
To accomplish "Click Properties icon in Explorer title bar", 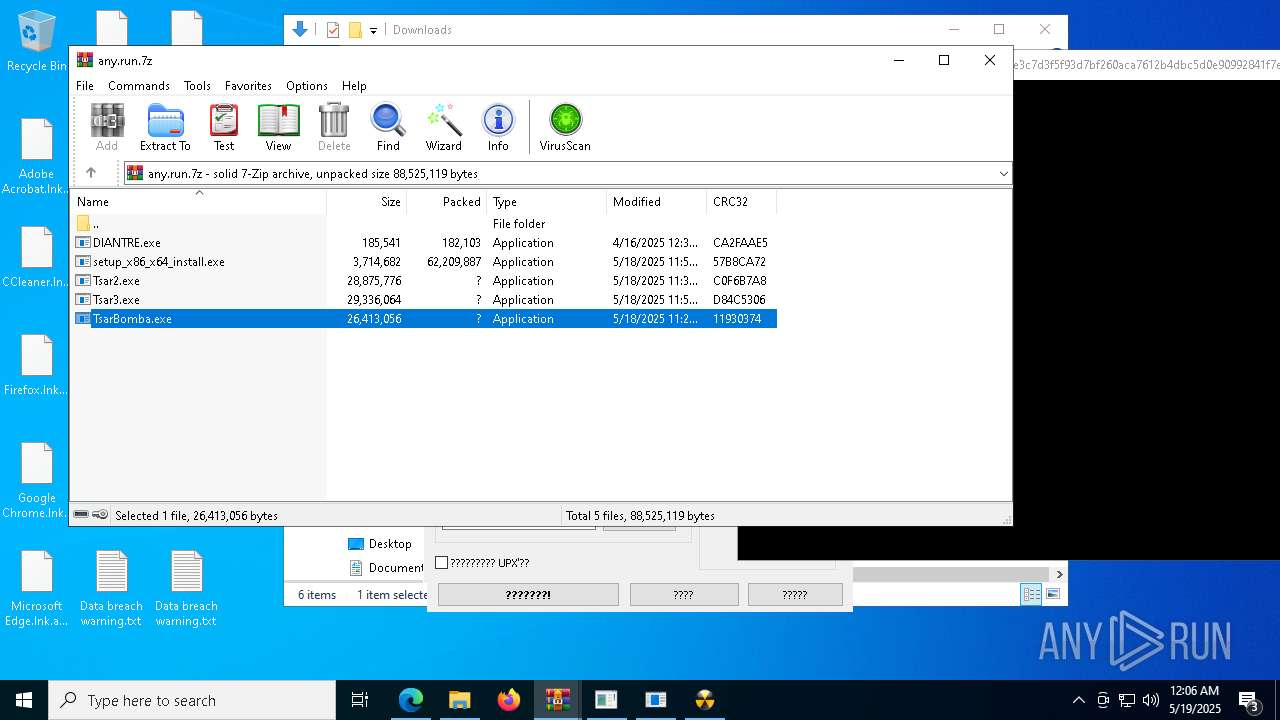I will 333,30.
